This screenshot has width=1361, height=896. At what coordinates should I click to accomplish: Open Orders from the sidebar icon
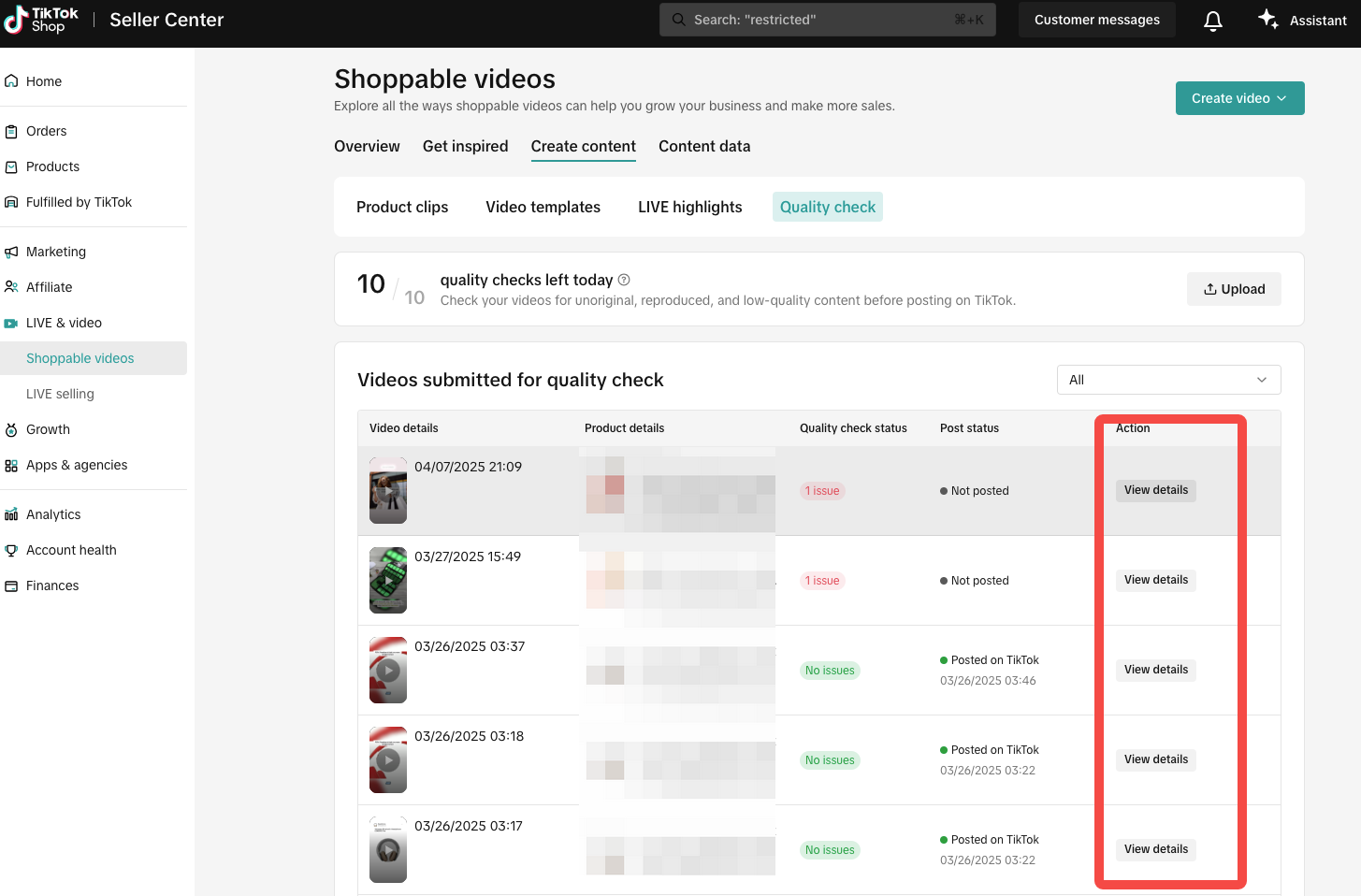(11, 131)
